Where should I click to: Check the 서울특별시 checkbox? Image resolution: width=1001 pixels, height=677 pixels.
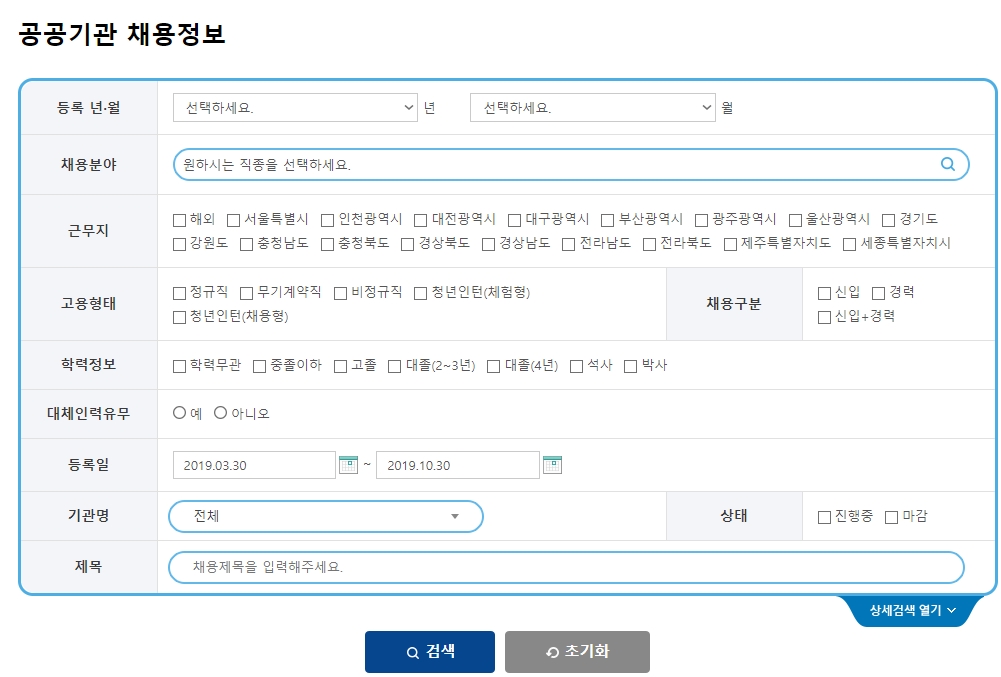(234, 220)
